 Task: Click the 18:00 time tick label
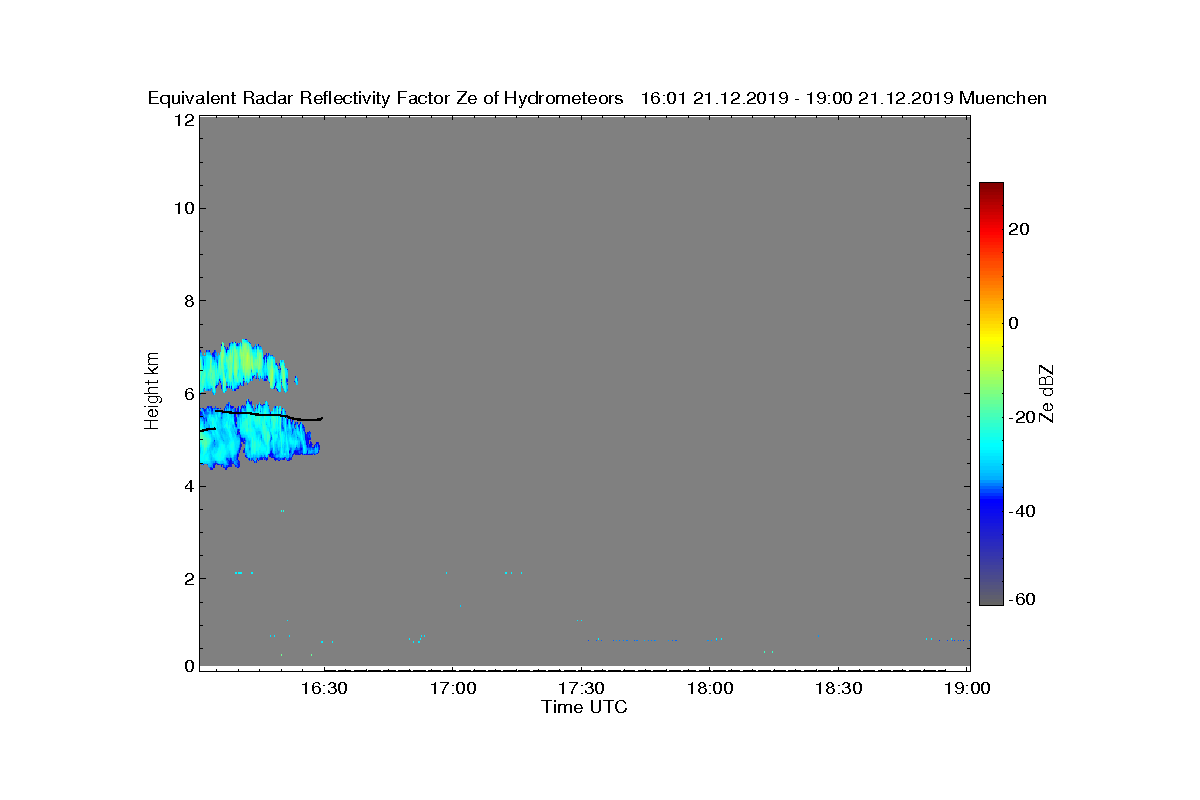(710, 688)
